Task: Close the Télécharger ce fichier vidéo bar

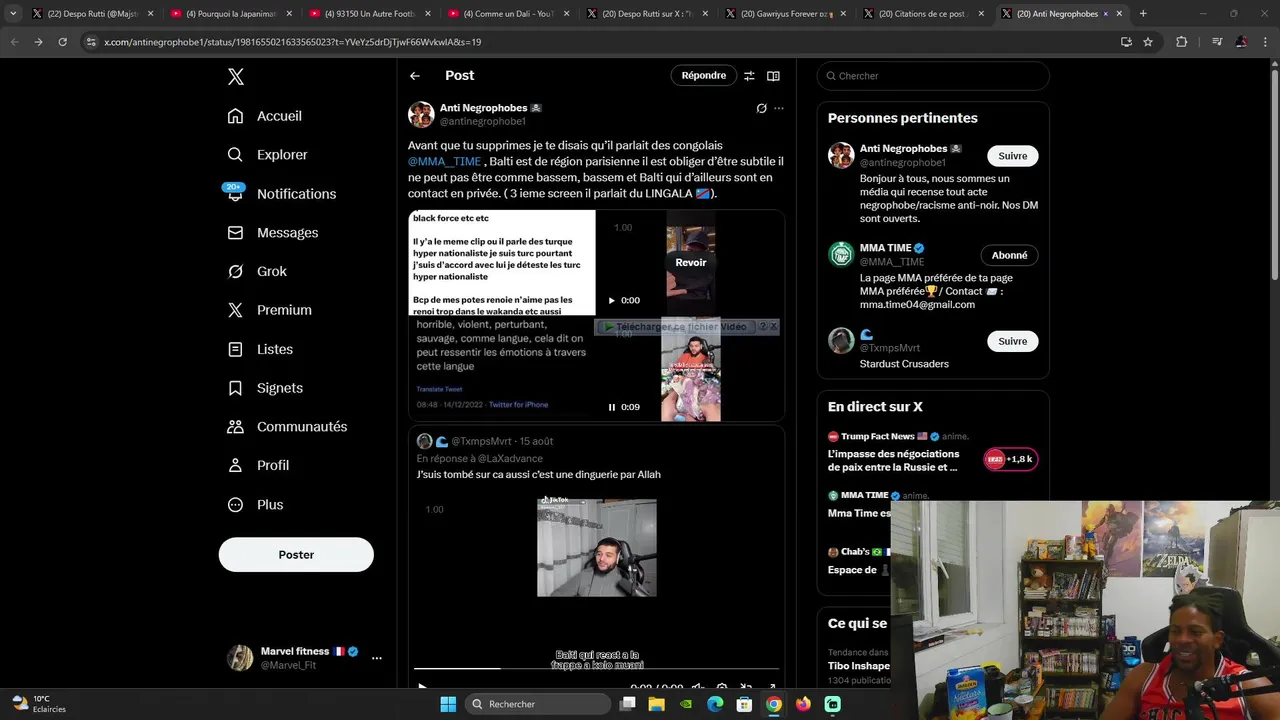Action: click(773, 327)
